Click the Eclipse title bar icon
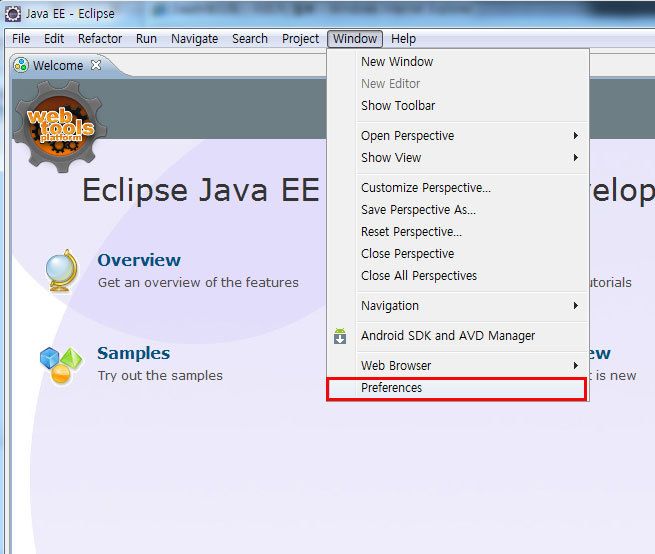 [13, 14]
